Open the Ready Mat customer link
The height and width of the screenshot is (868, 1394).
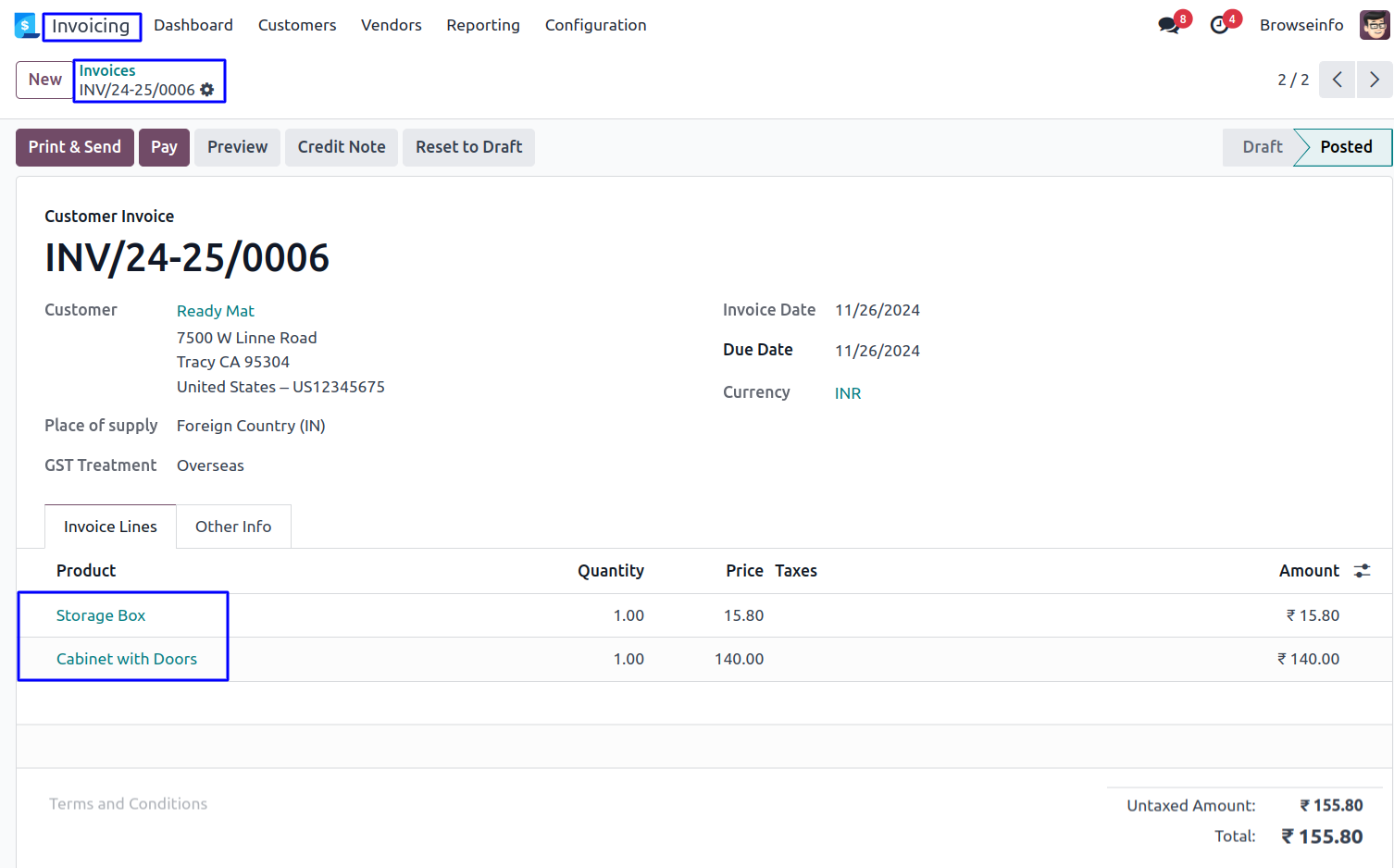click(216, 311)
